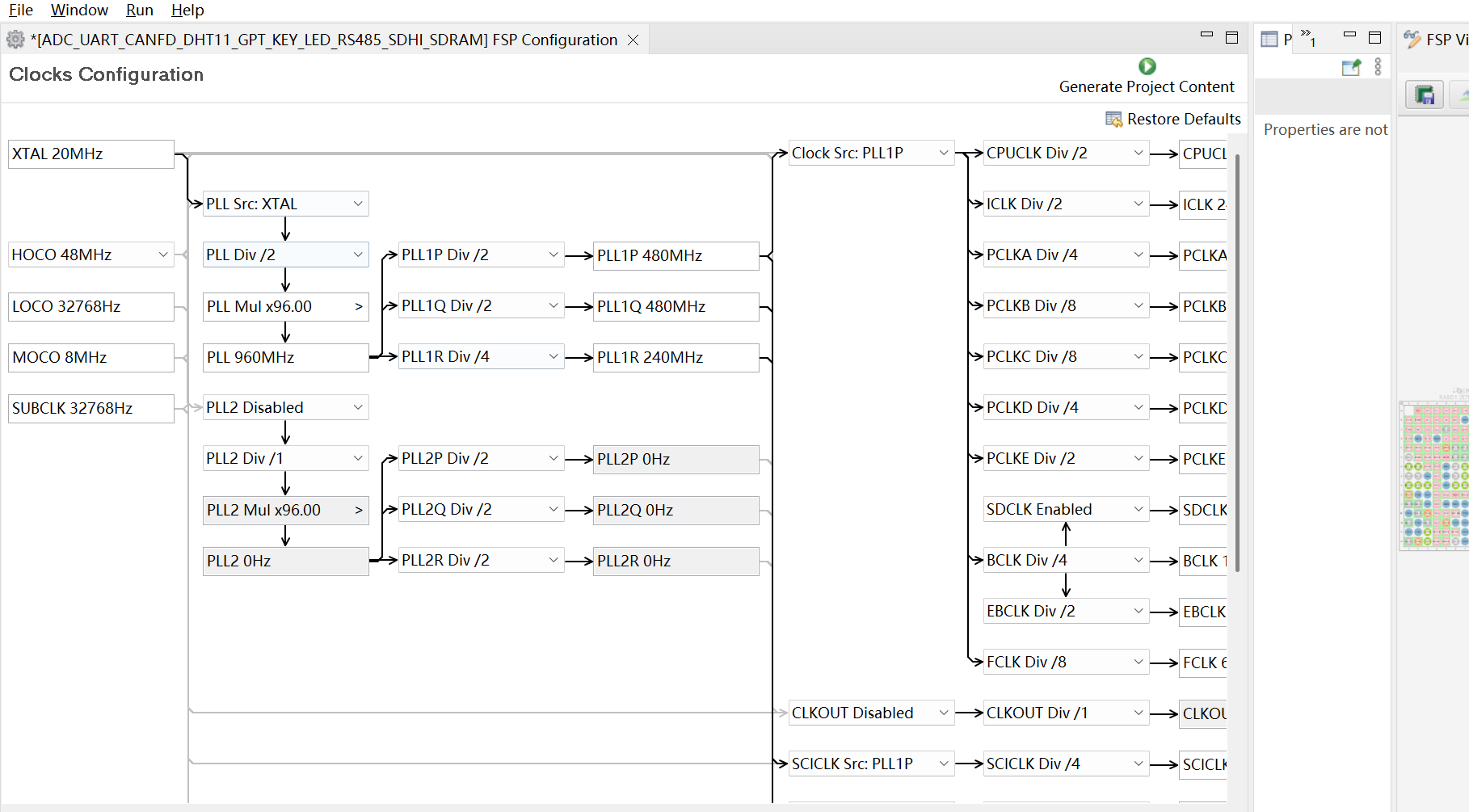Open the PCLKB Div /8 dropdown
Image resolution: width=1469 pixels, height=812 pixels.
1066,305
